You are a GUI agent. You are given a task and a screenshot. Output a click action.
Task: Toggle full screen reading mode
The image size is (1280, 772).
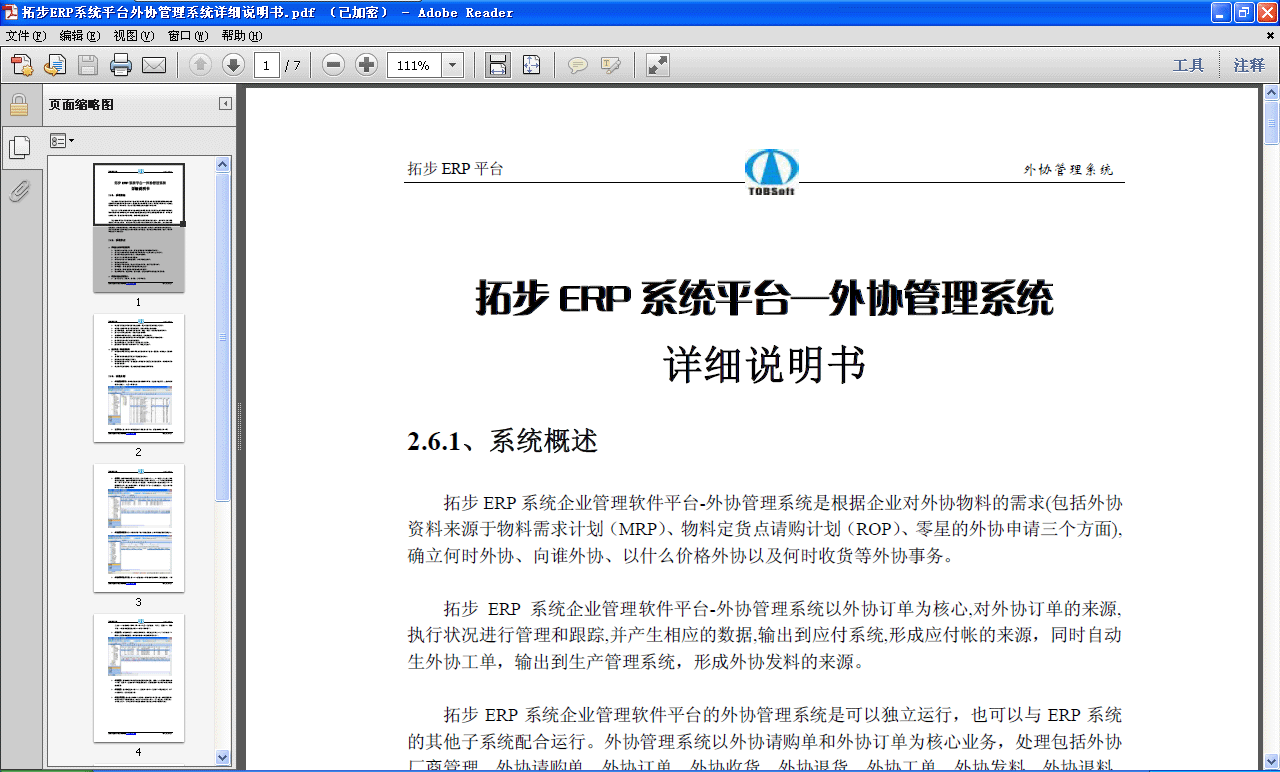coord(656,64)
